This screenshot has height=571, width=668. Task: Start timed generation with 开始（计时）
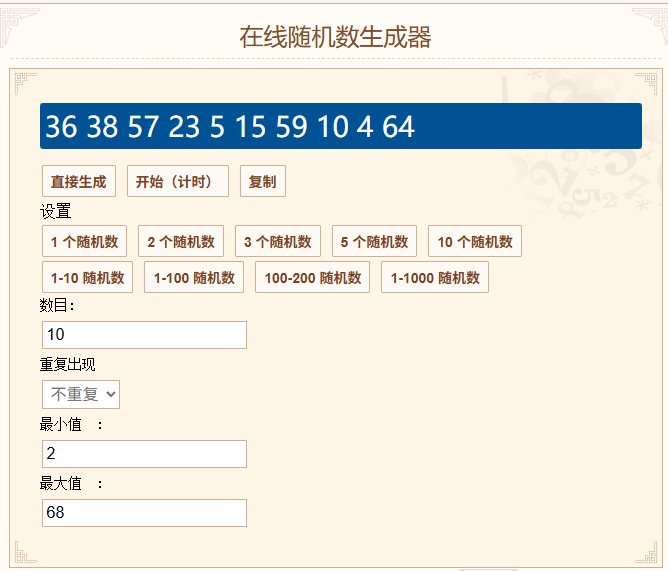(x=178, y=181)
